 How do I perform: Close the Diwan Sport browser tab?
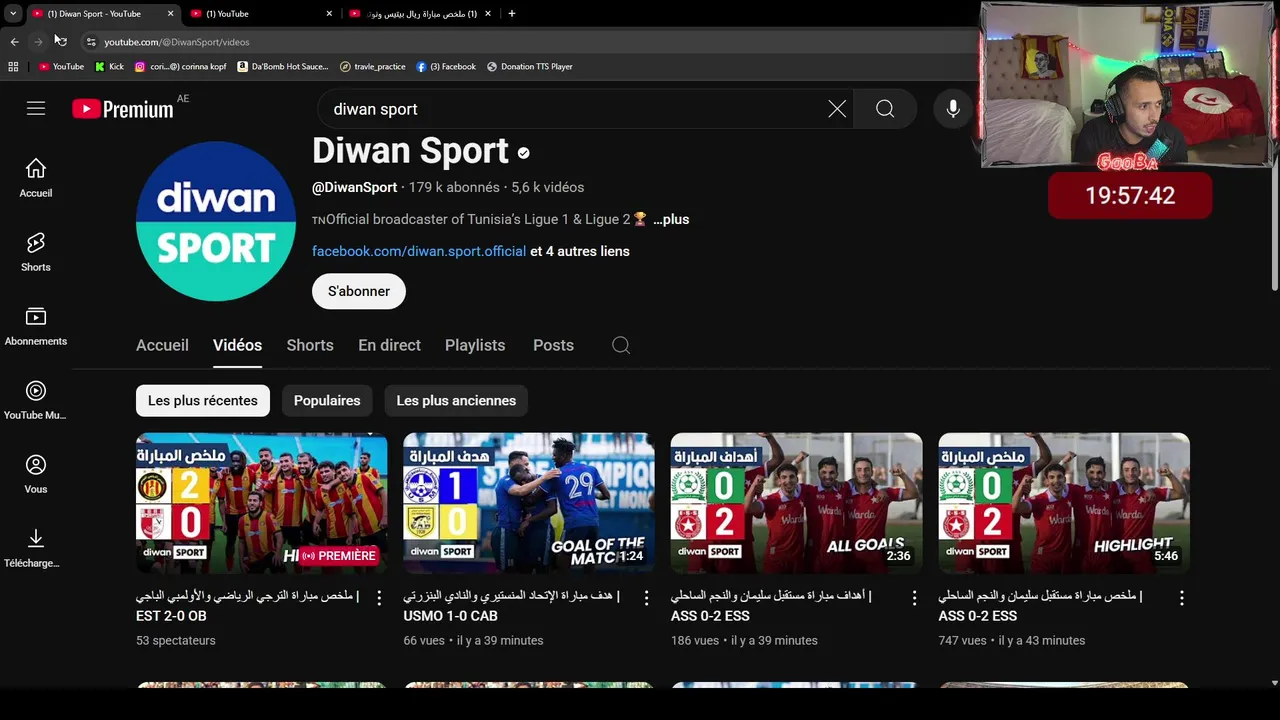pos(170,14)
